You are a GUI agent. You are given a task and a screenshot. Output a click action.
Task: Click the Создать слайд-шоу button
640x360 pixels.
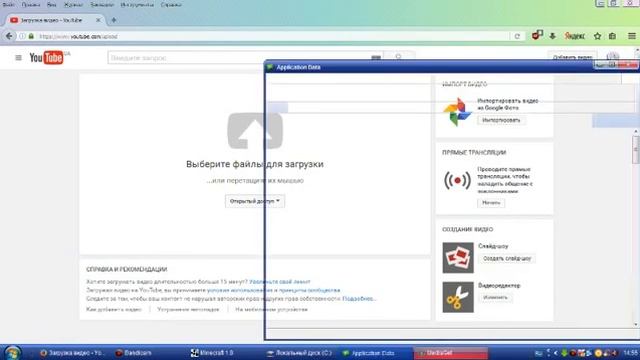507,258
